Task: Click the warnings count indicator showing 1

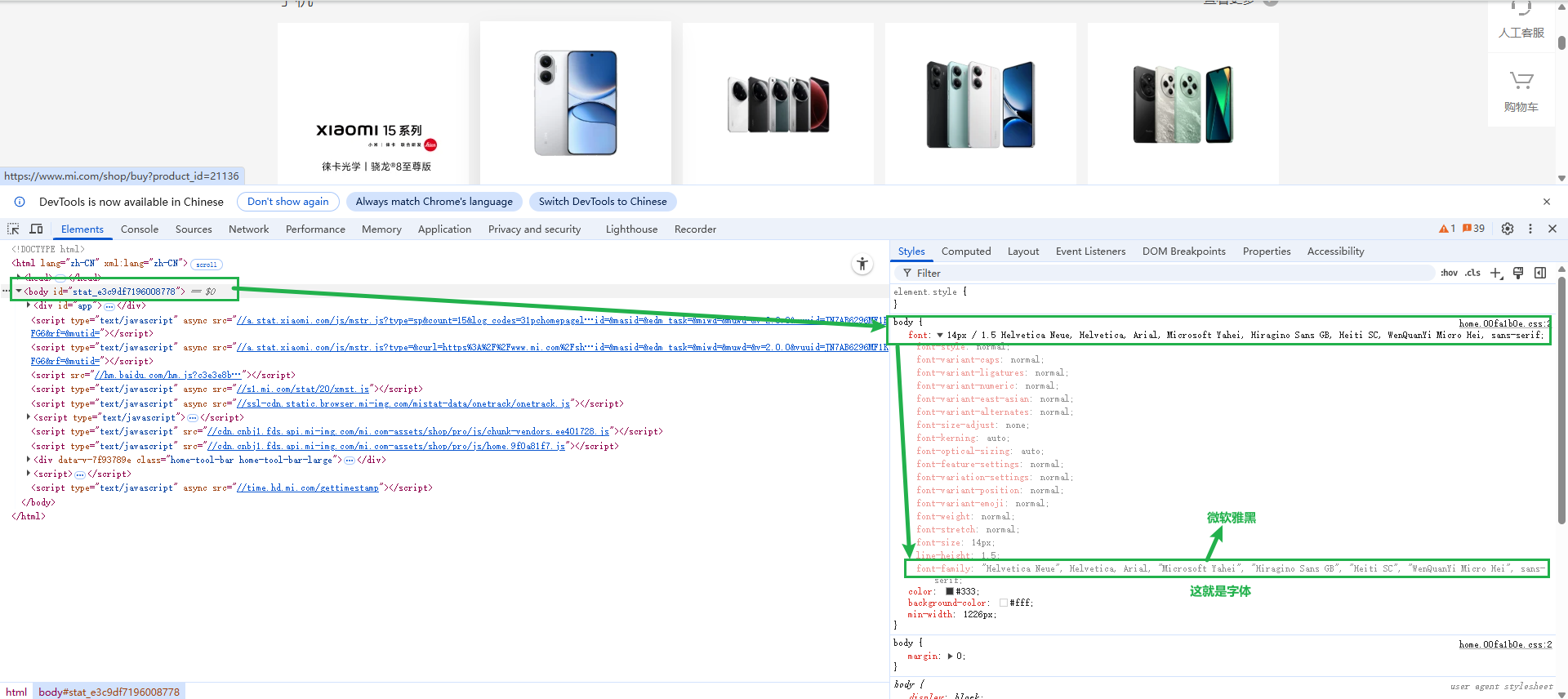Action: pyautogui.click(x=1447, y=229)
